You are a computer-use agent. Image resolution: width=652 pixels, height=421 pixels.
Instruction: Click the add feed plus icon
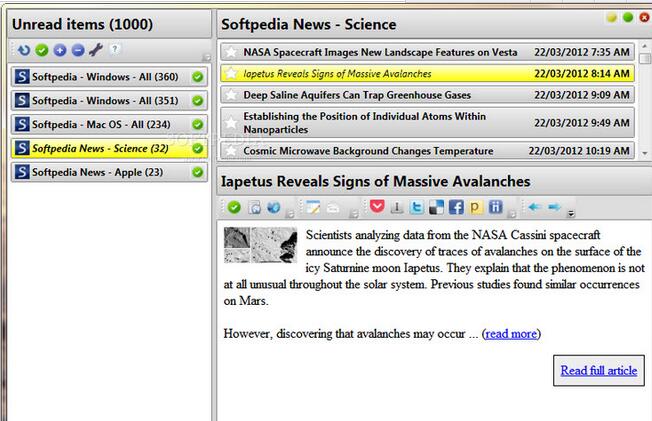click(x=60, y=50)
